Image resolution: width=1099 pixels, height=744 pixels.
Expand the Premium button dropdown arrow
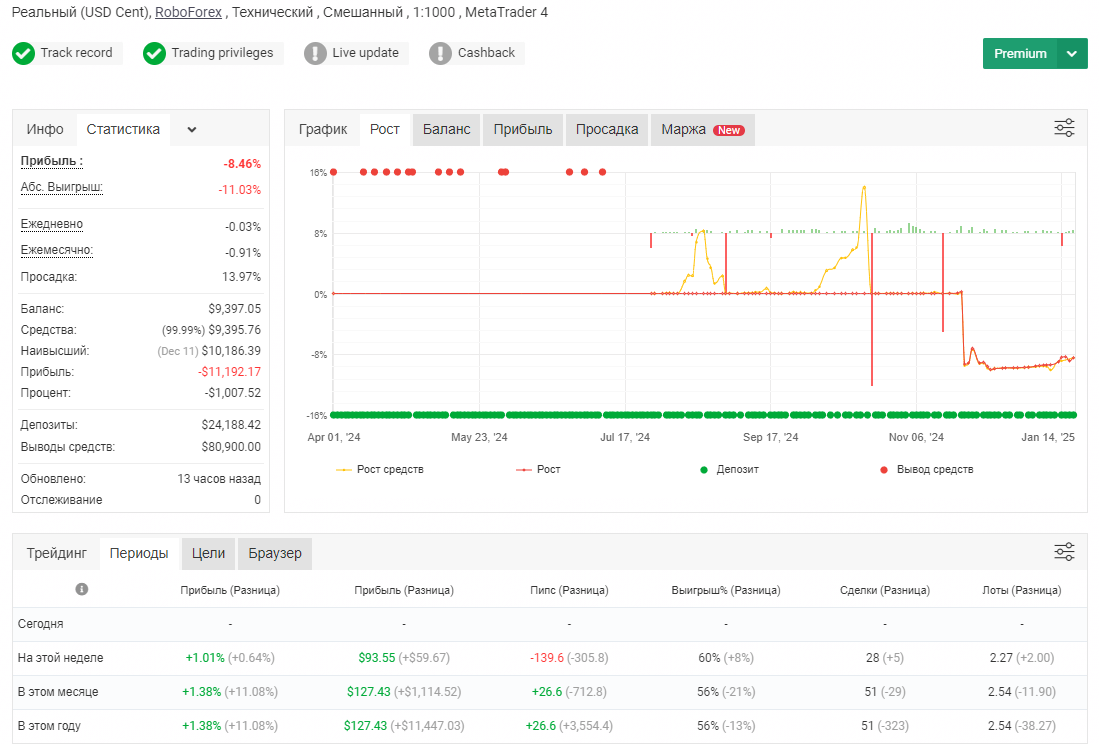pyautogui.click(x=1072, y=54)
